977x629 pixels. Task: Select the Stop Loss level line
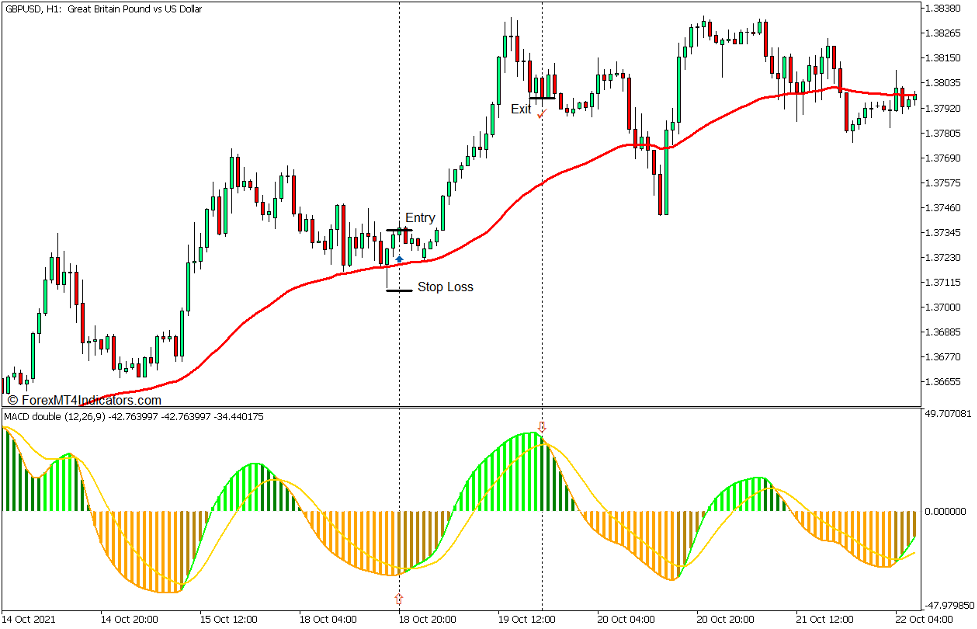click(399, 290)
